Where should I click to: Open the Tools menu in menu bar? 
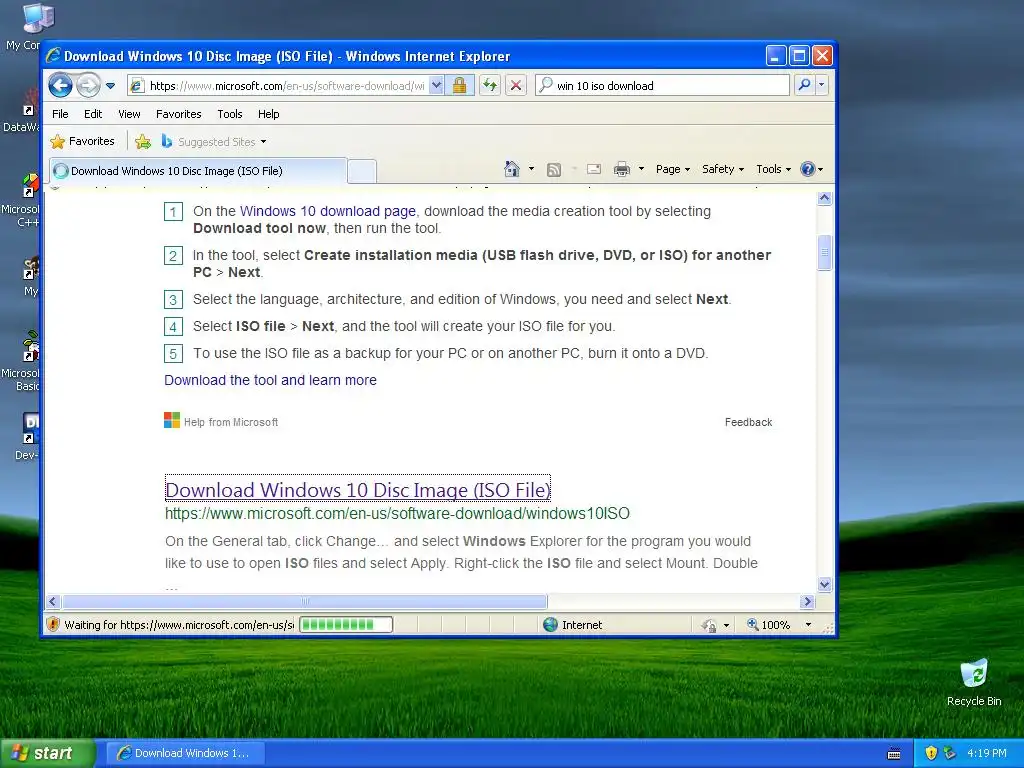[x=230, y=114]
